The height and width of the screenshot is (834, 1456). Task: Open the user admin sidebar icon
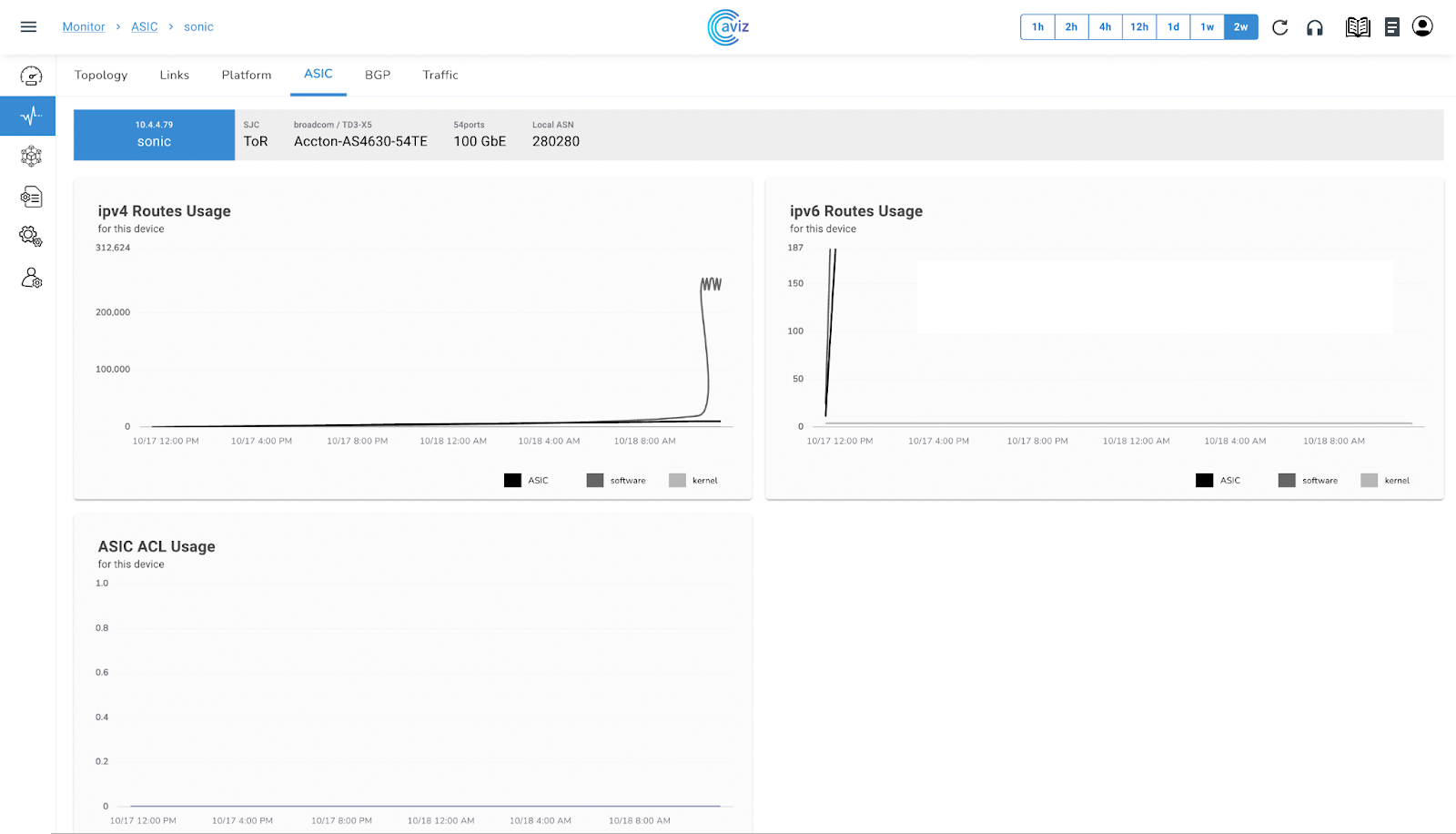click(x=31, y=278)
